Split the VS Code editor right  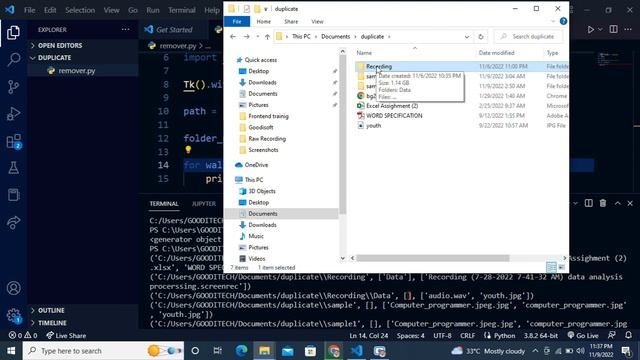(x=613, y=29)
